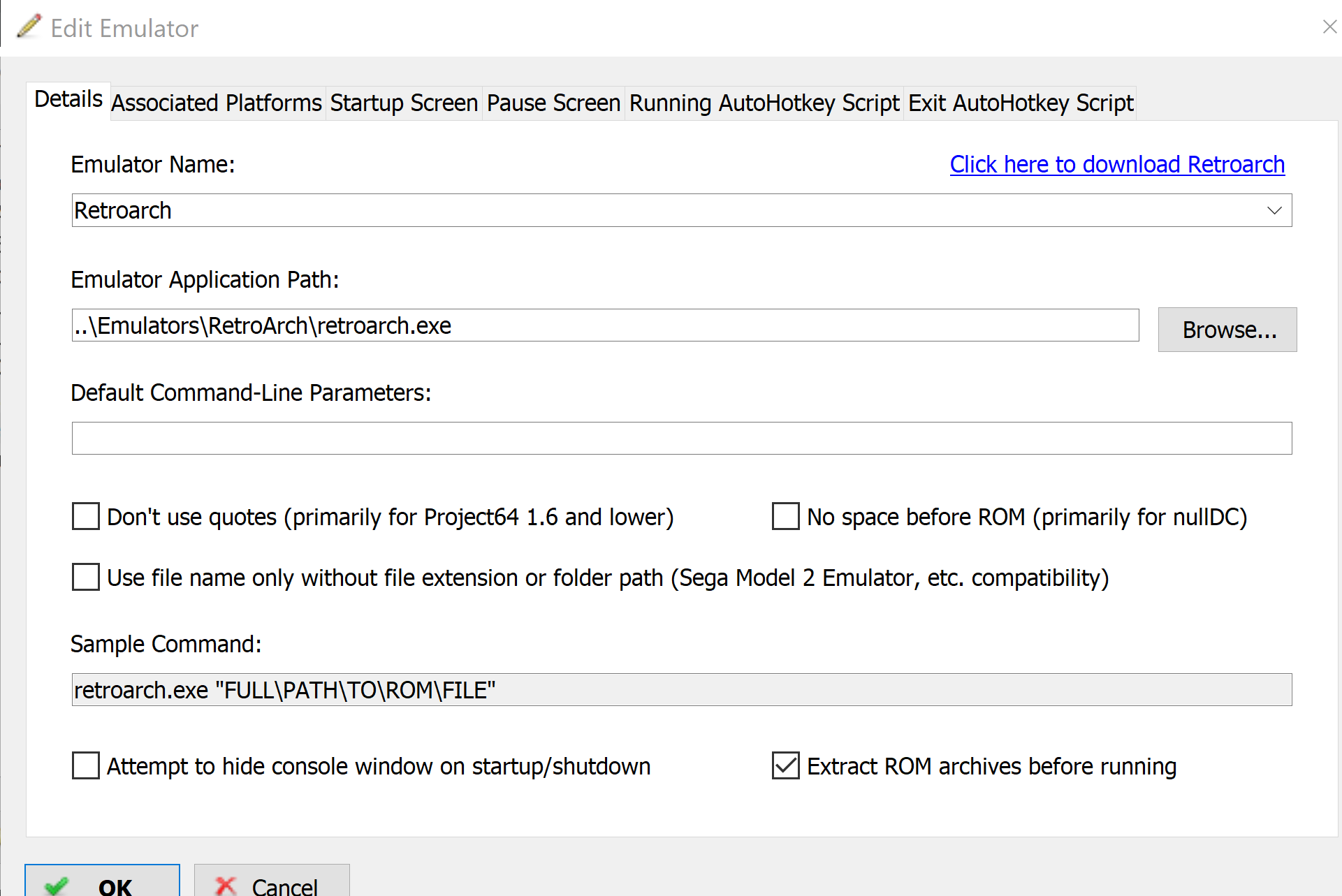The width and height of the screenshot is (1342, 896).
Task: Open the Startup Screen tab
Action: [404, 103]
